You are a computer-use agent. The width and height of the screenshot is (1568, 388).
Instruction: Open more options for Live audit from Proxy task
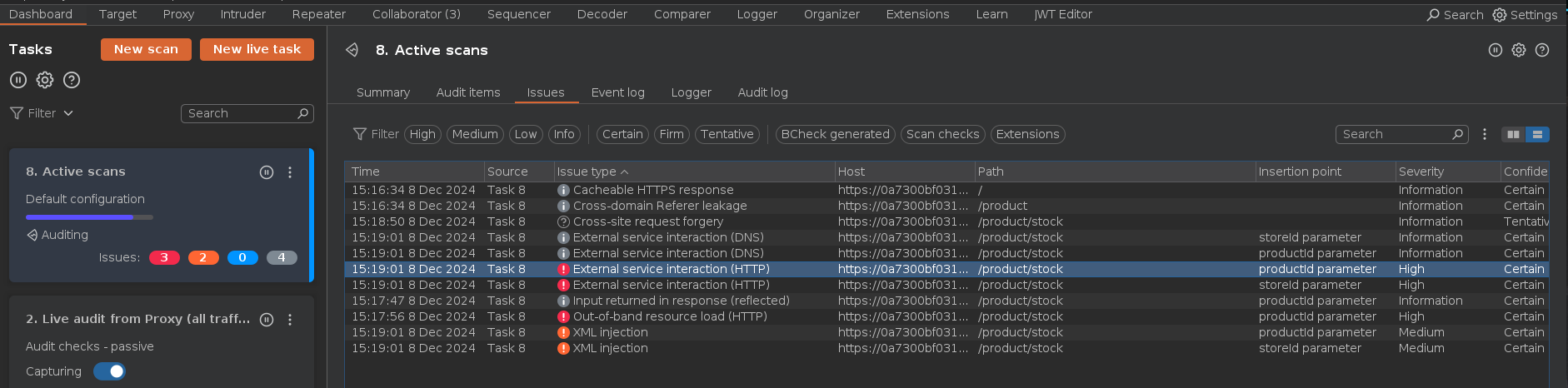click(290, 320)
